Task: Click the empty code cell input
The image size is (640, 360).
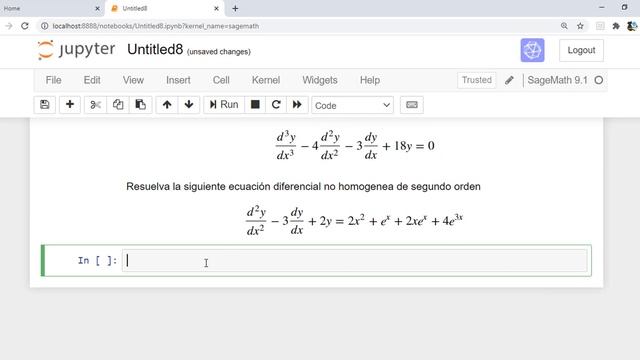Action: (355, 260)
